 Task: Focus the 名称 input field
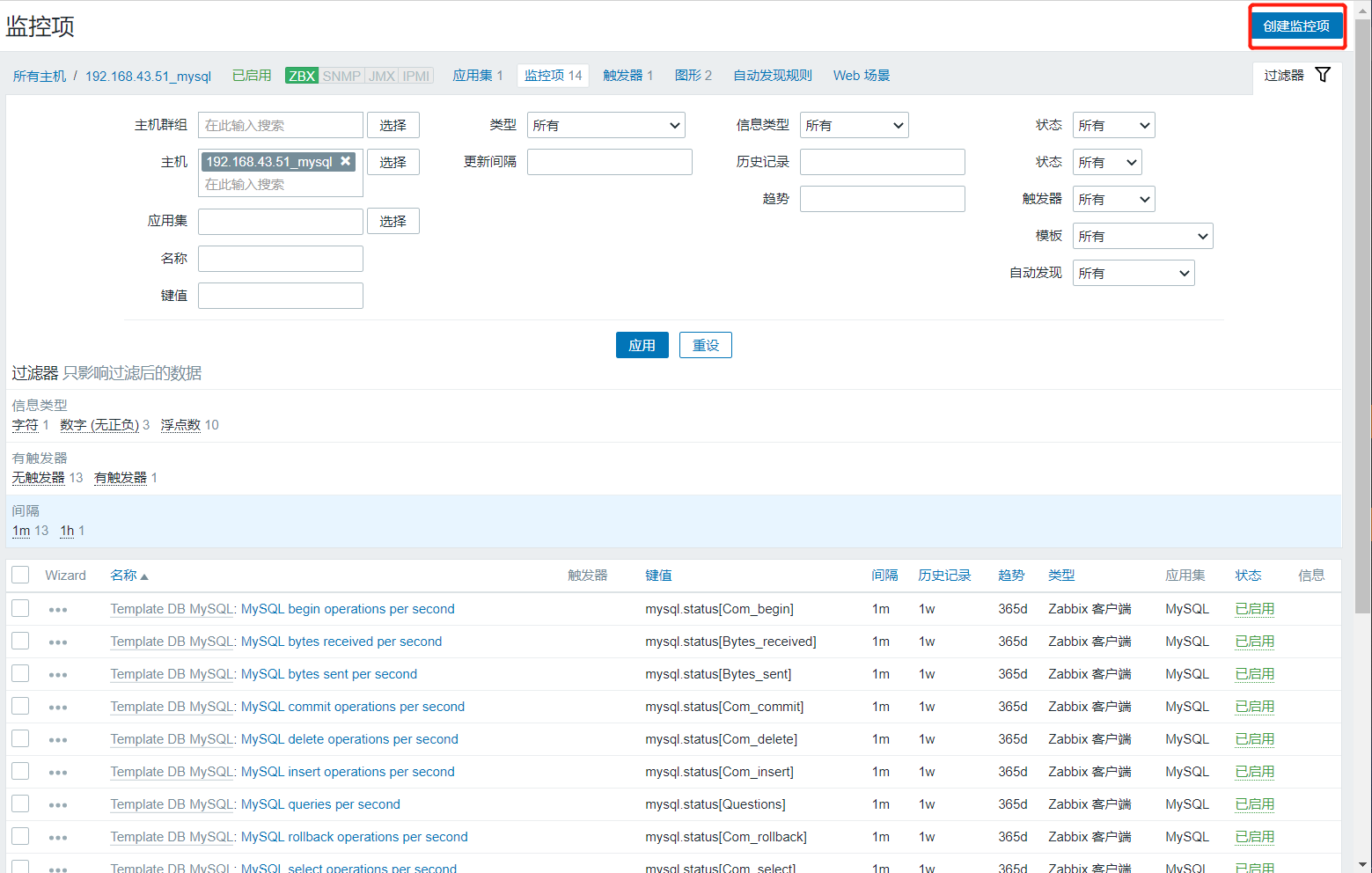[281, 259]
